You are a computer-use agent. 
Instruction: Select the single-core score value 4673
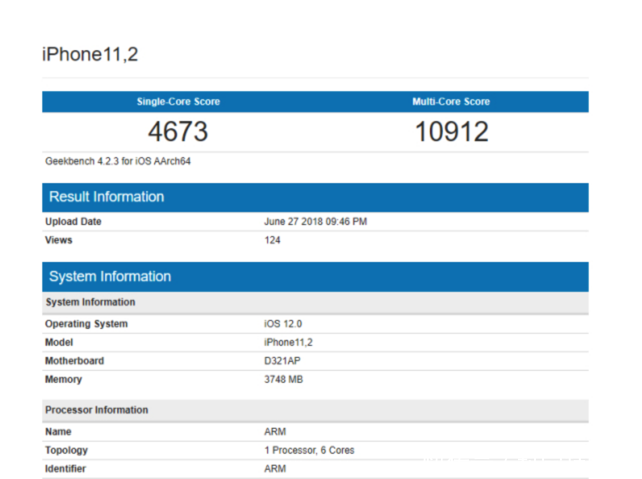[x=178, y=132]
